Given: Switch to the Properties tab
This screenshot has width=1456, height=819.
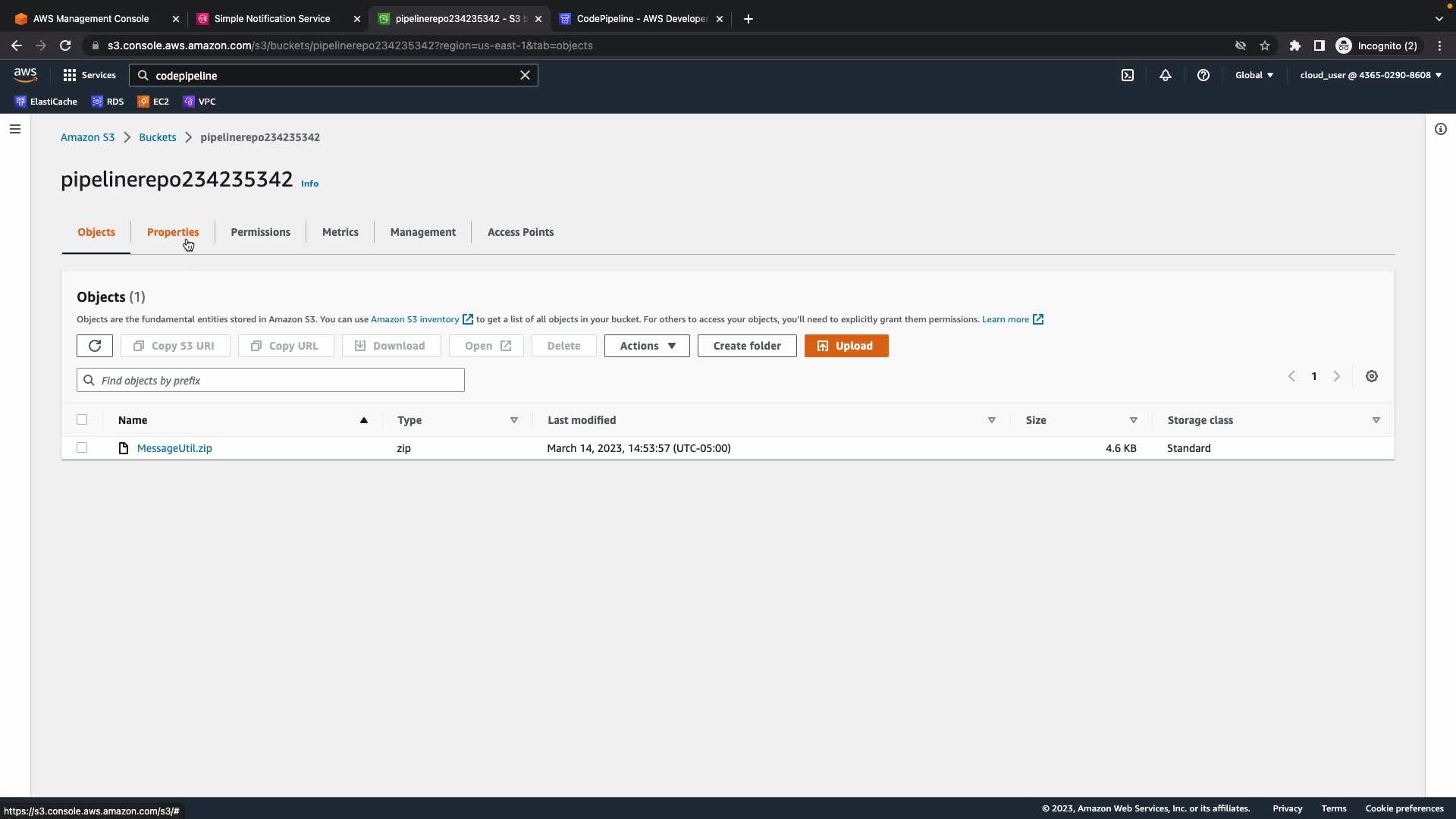Looking at the screenshot, I should click(x=173, y=232).
